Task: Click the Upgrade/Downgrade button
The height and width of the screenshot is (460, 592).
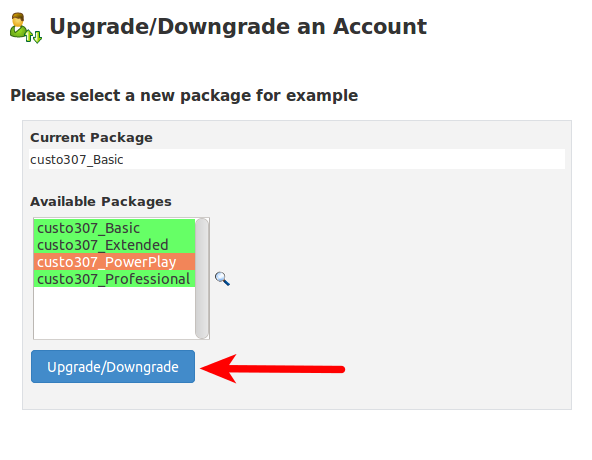Action: (113, 367)
